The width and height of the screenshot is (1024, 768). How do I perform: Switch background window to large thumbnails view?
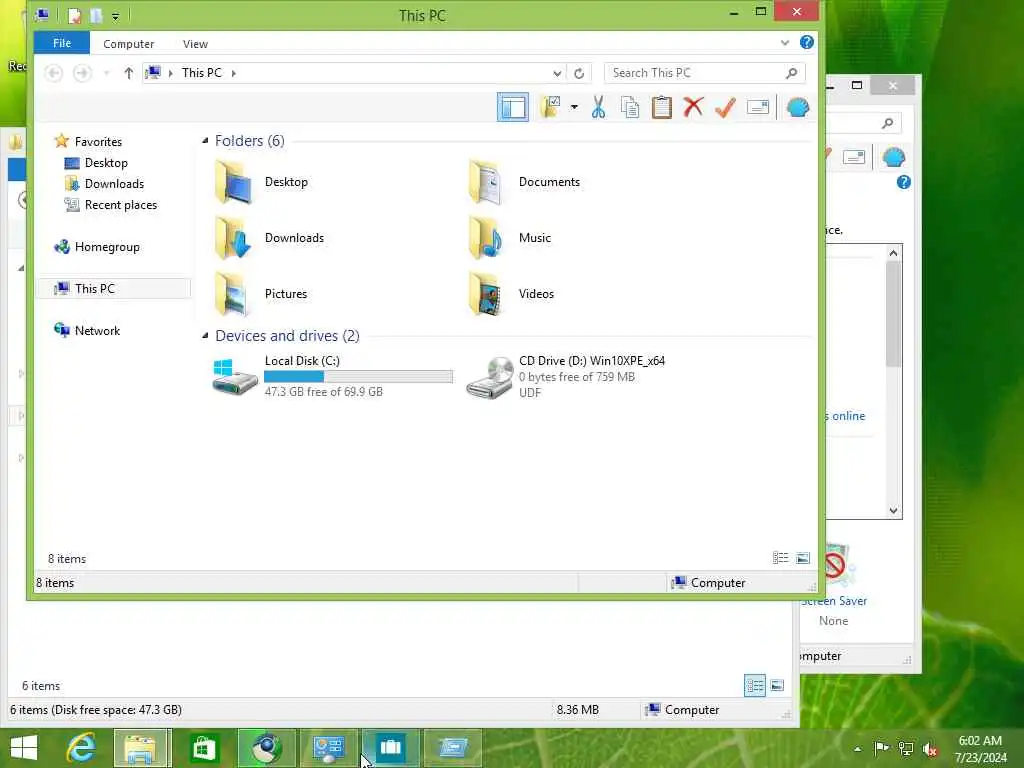click(x=777, y=686)
